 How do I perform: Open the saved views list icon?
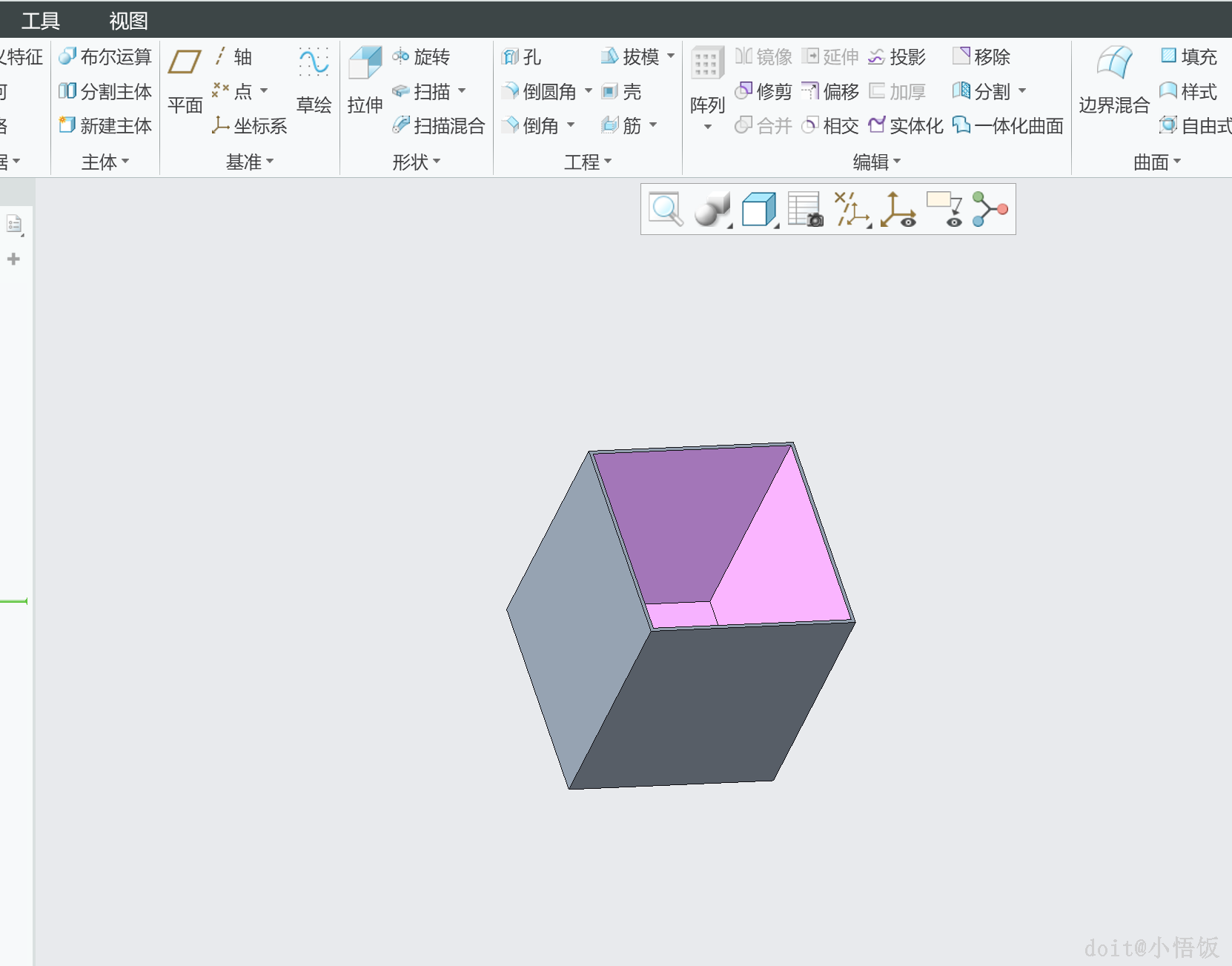[x=805, y=210]
